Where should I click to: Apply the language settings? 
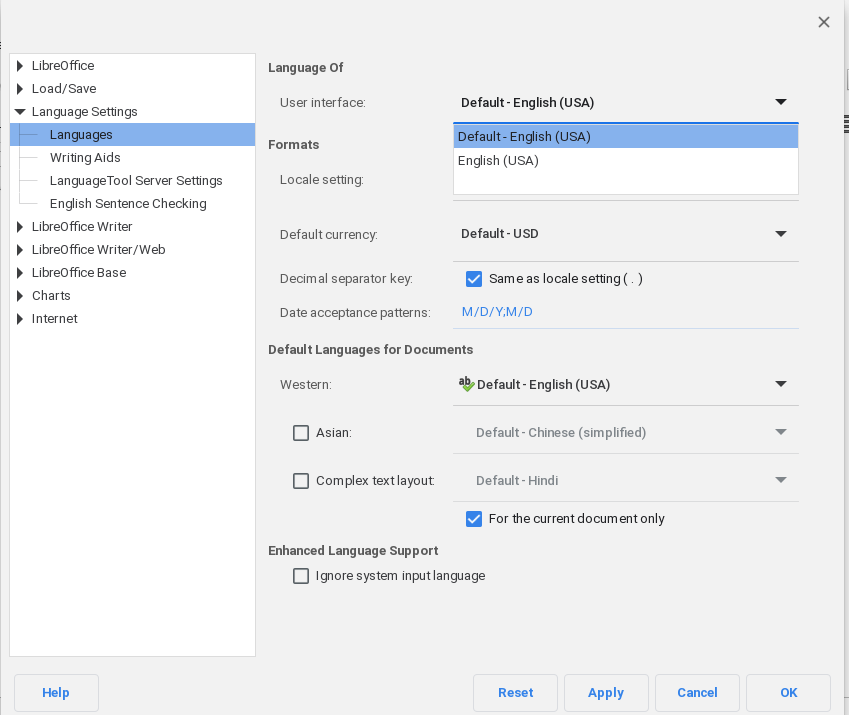(606, 693)
